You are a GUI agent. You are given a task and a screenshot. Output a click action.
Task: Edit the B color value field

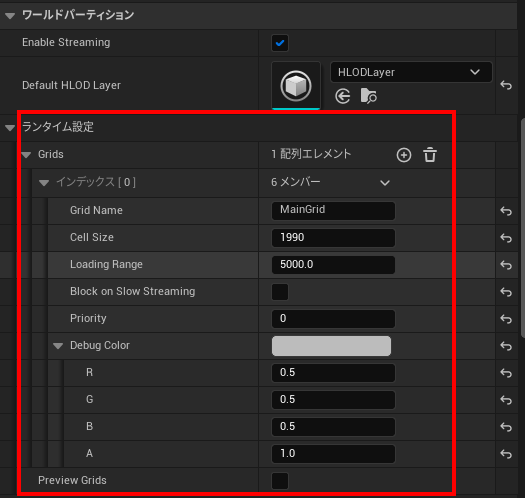pyautogui.click(x=333, y=427)
